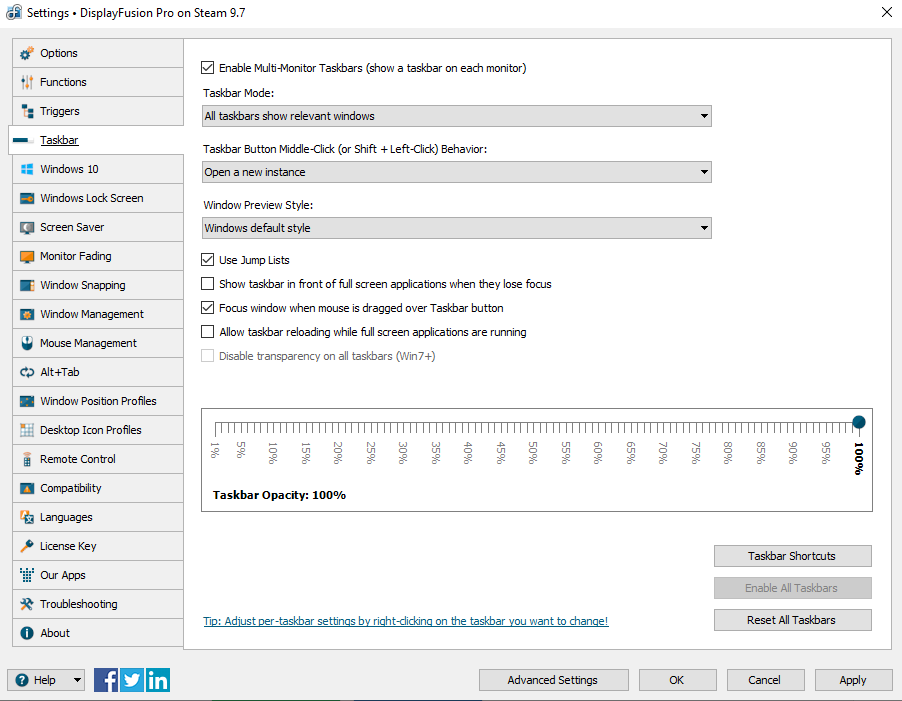902x701 pixels.
Task: Uncheck Use Jump Lists
Action: click(208, 260)
